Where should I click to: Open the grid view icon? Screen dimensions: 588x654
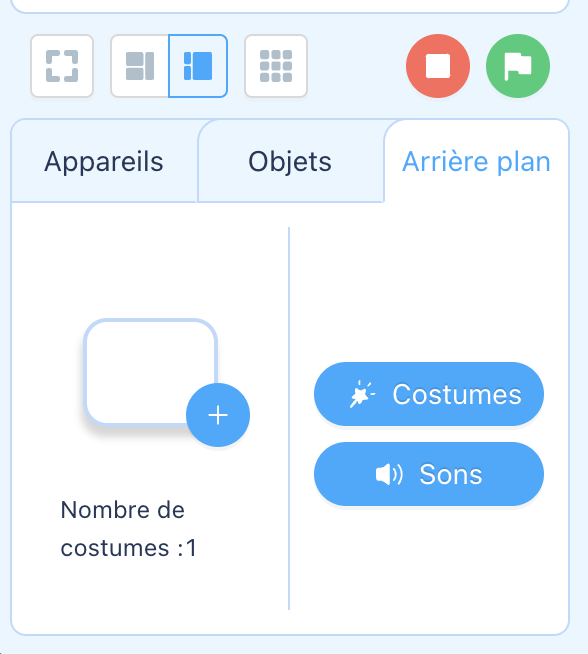pyautogui.click(x=276, y=66)
